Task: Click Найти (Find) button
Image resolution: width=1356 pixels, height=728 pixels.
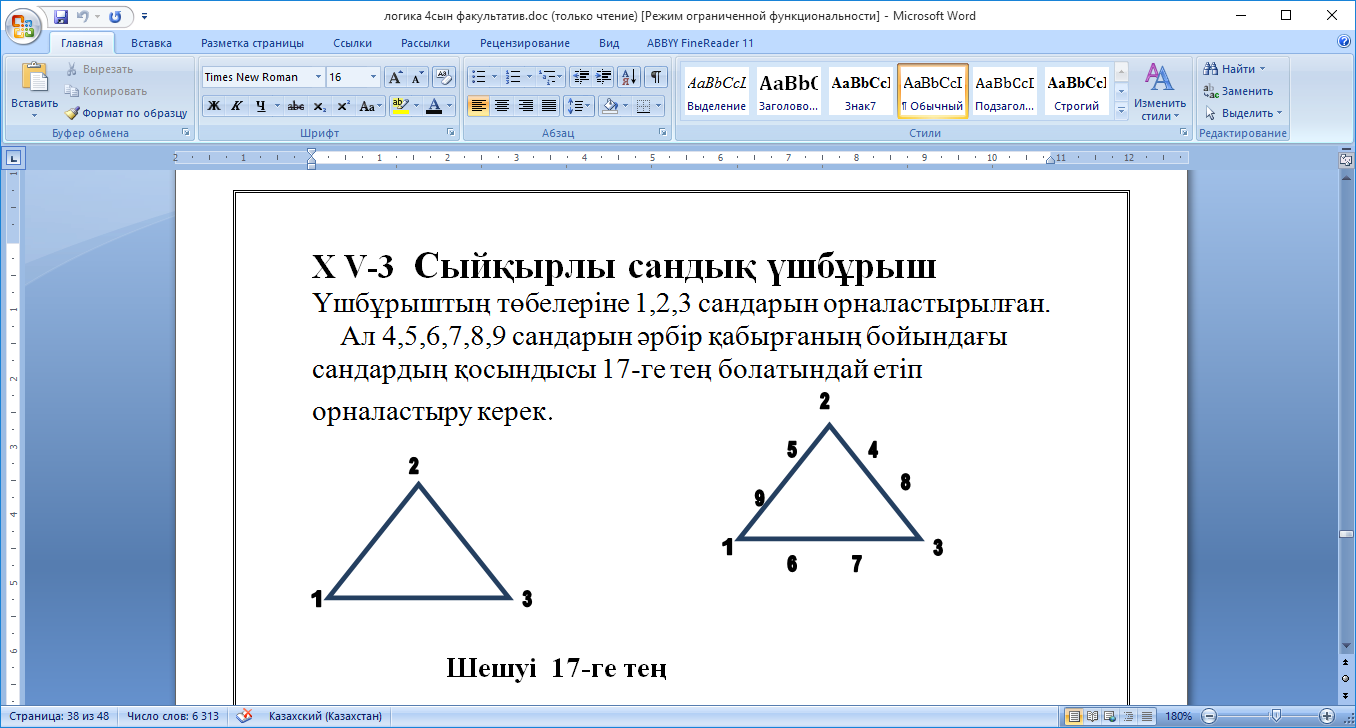Action: point(1236,69)
